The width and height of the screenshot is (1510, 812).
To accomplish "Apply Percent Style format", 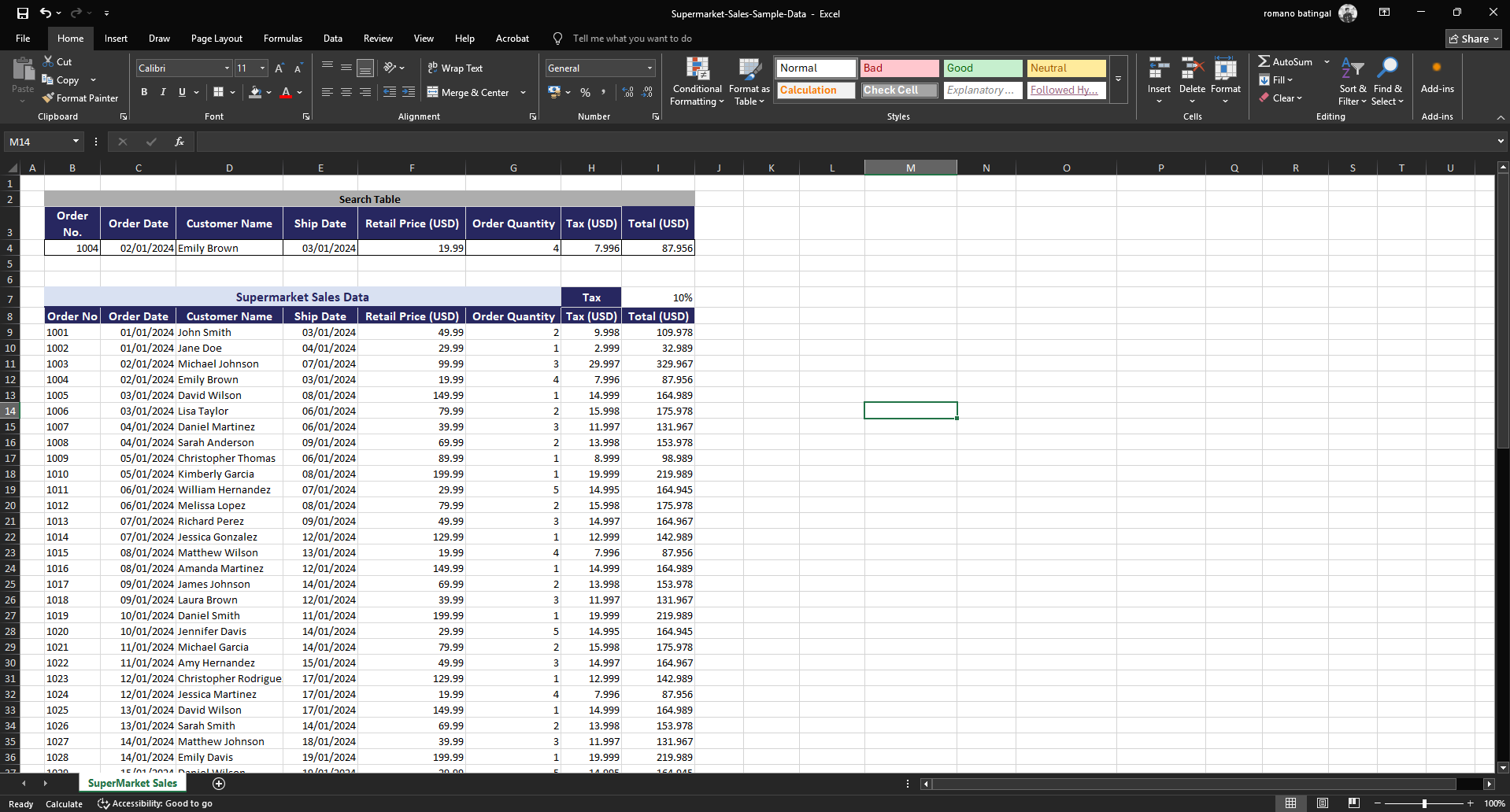I will pyautogui.click(x=585, y=92).
